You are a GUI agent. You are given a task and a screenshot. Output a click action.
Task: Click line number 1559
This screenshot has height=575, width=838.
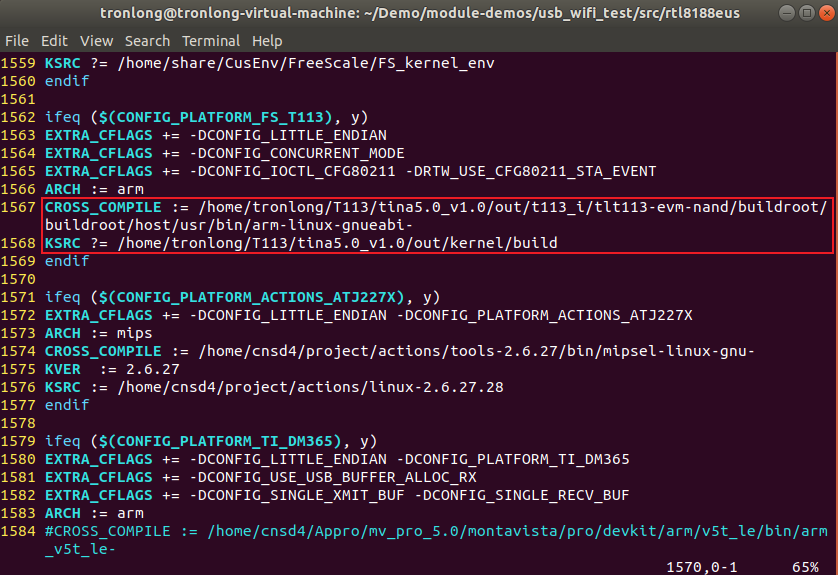tap(18, 63)
